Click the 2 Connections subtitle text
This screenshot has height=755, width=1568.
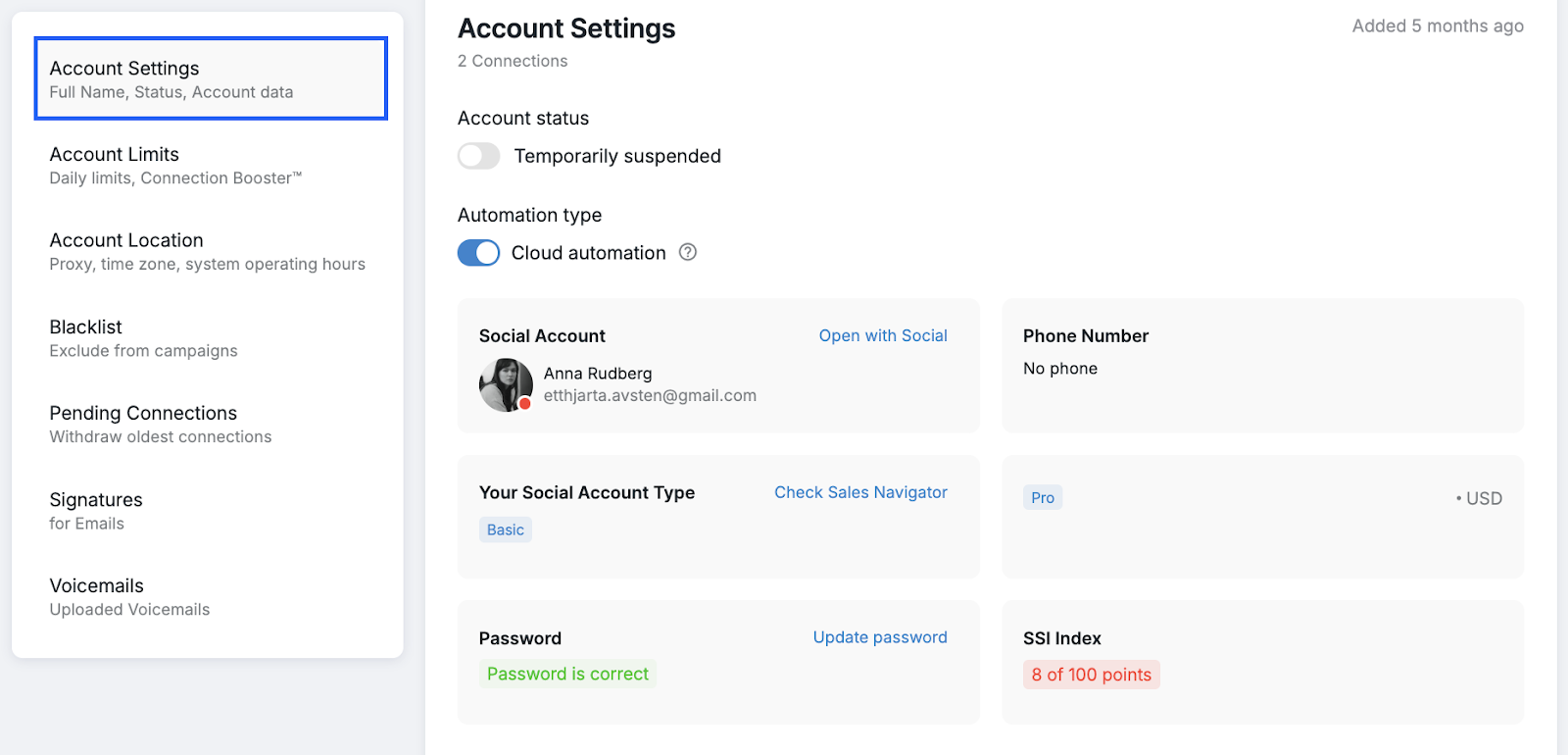513,61
